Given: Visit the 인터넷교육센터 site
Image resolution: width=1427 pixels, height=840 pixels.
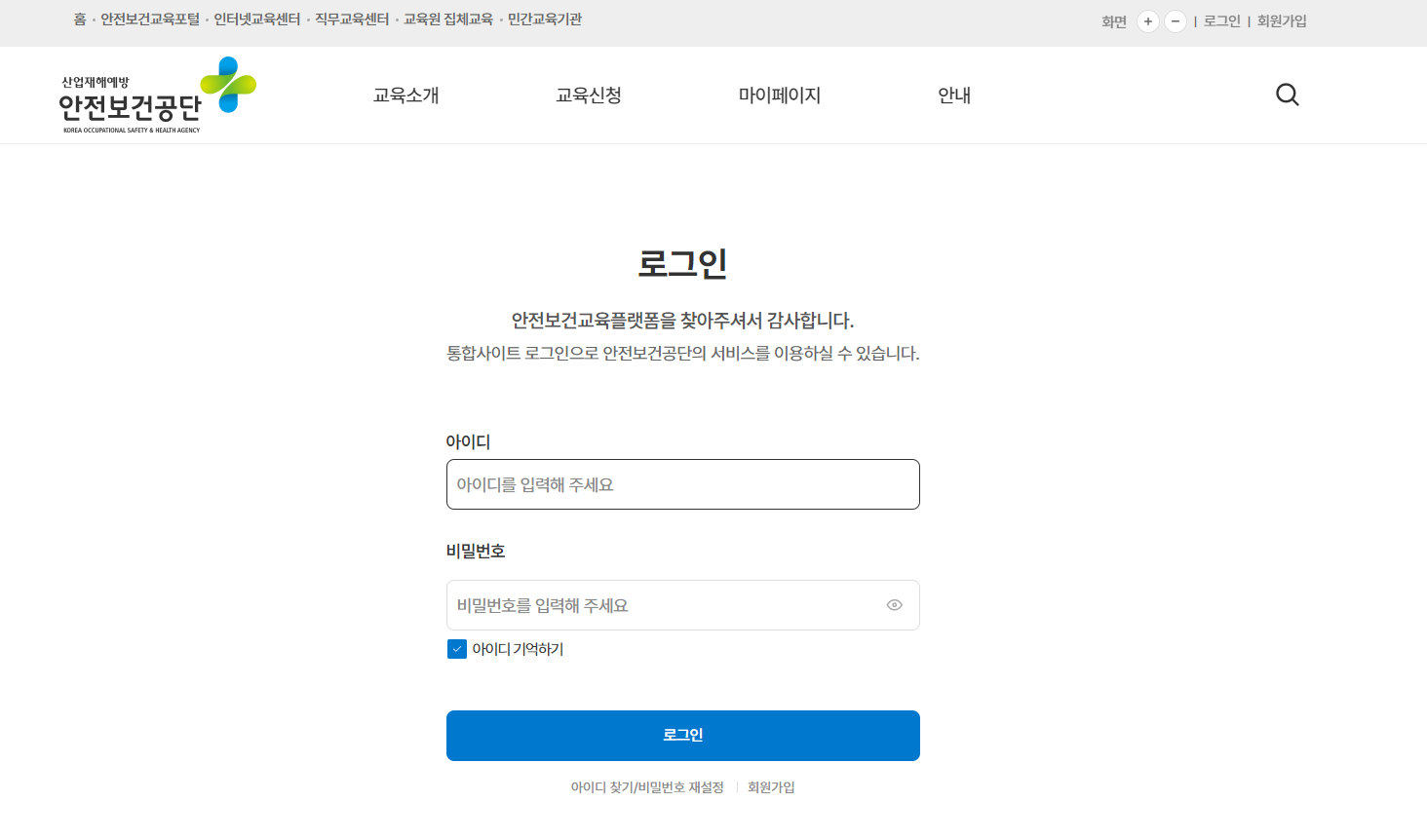Looking at the screenshot, I should point(254,18).
